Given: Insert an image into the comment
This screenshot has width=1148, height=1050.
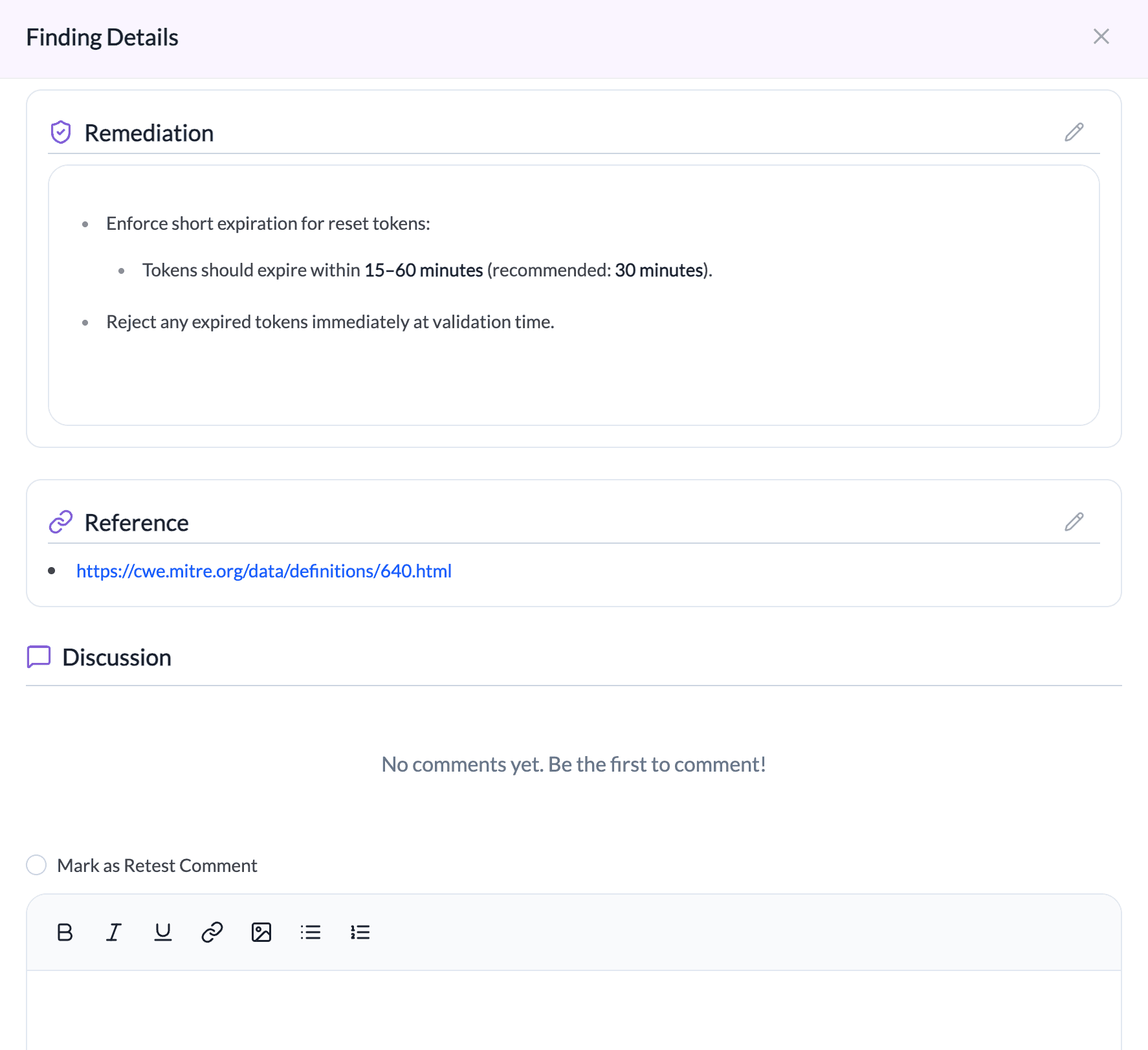Looking at the screenshot, I should coord(261,932).
